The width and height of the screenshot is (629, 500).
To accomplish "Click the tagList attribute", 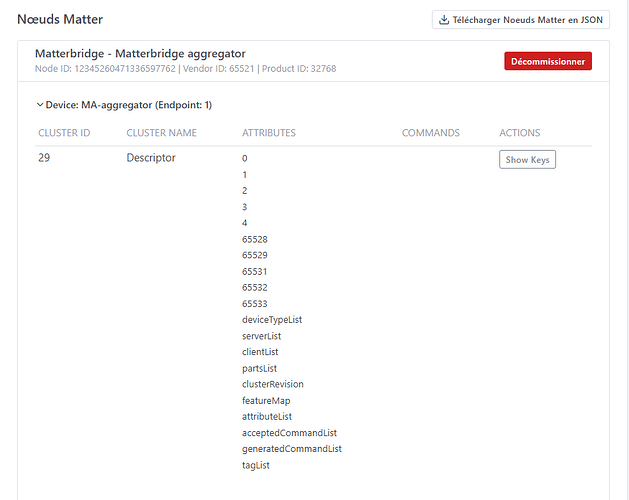I will [x=255, y=465].
